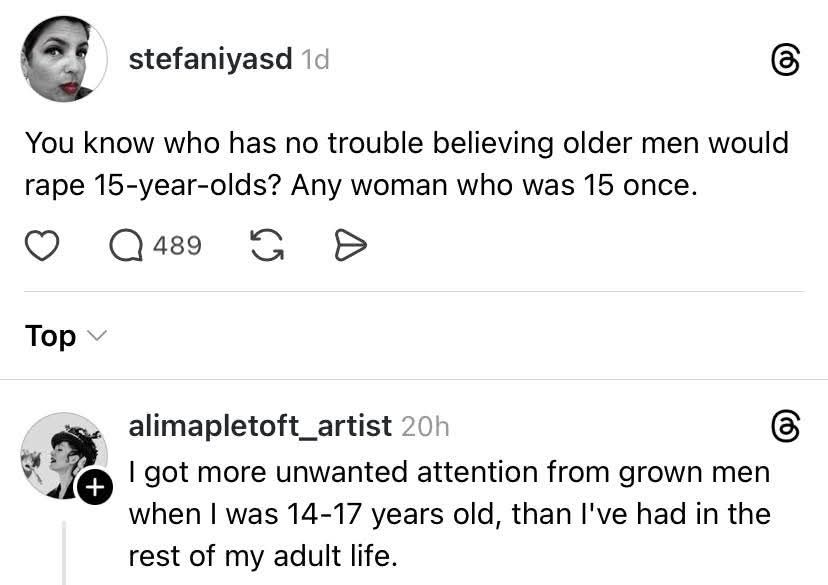This screenshot has height=585, width=828.
Task: Open stefaniyasd's profile picture
Action: pos(64,59)
